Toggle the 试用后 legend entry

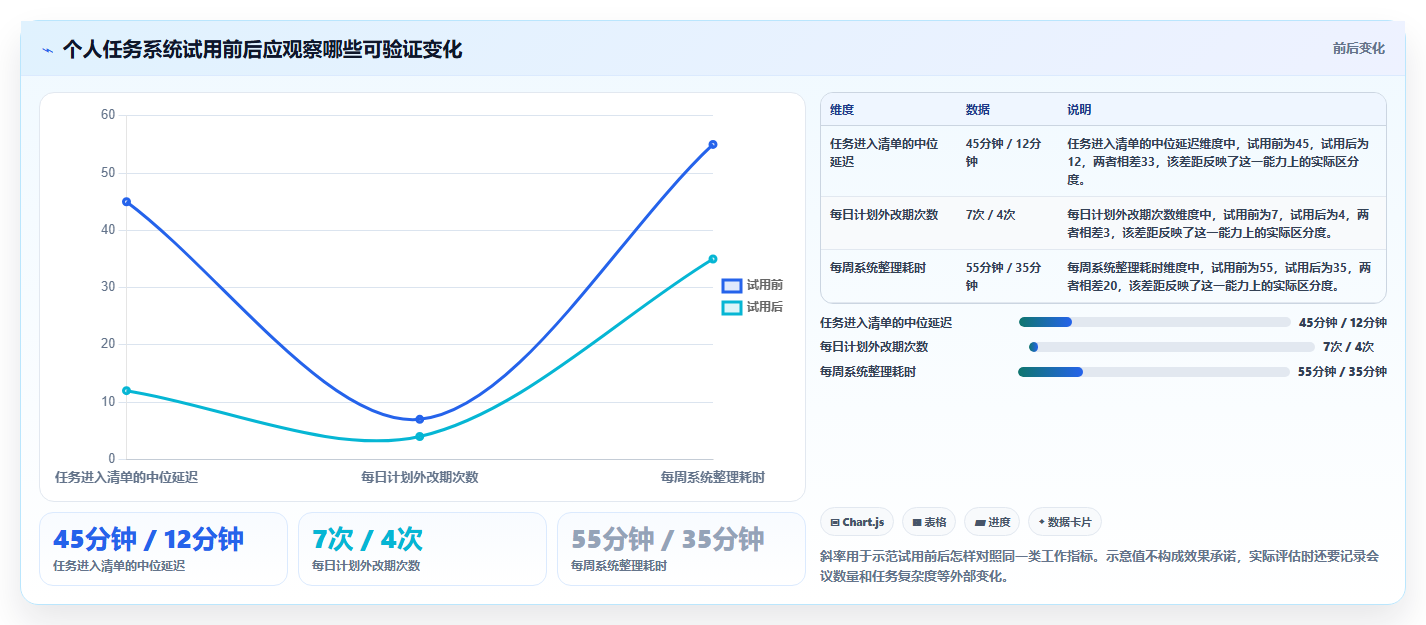click(753, 307)
